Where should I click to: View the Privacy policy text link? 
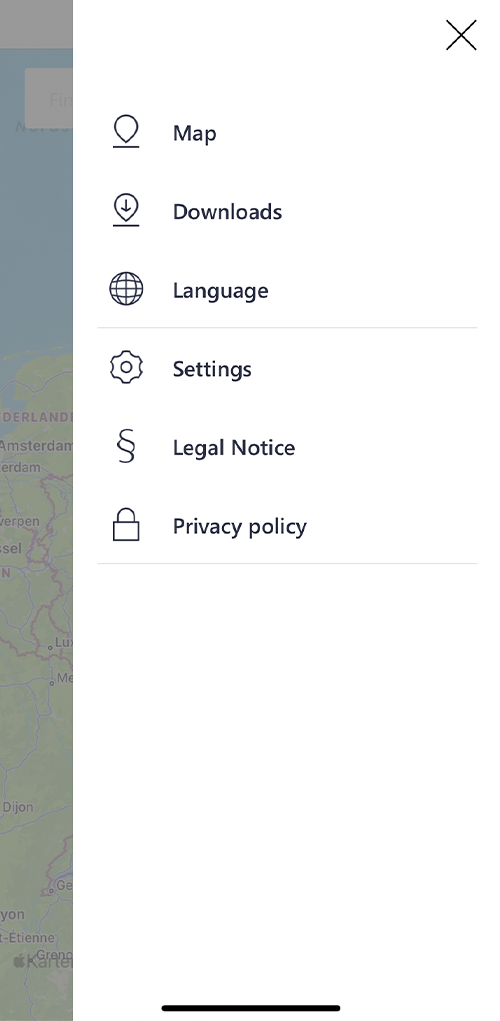[240, 526]
